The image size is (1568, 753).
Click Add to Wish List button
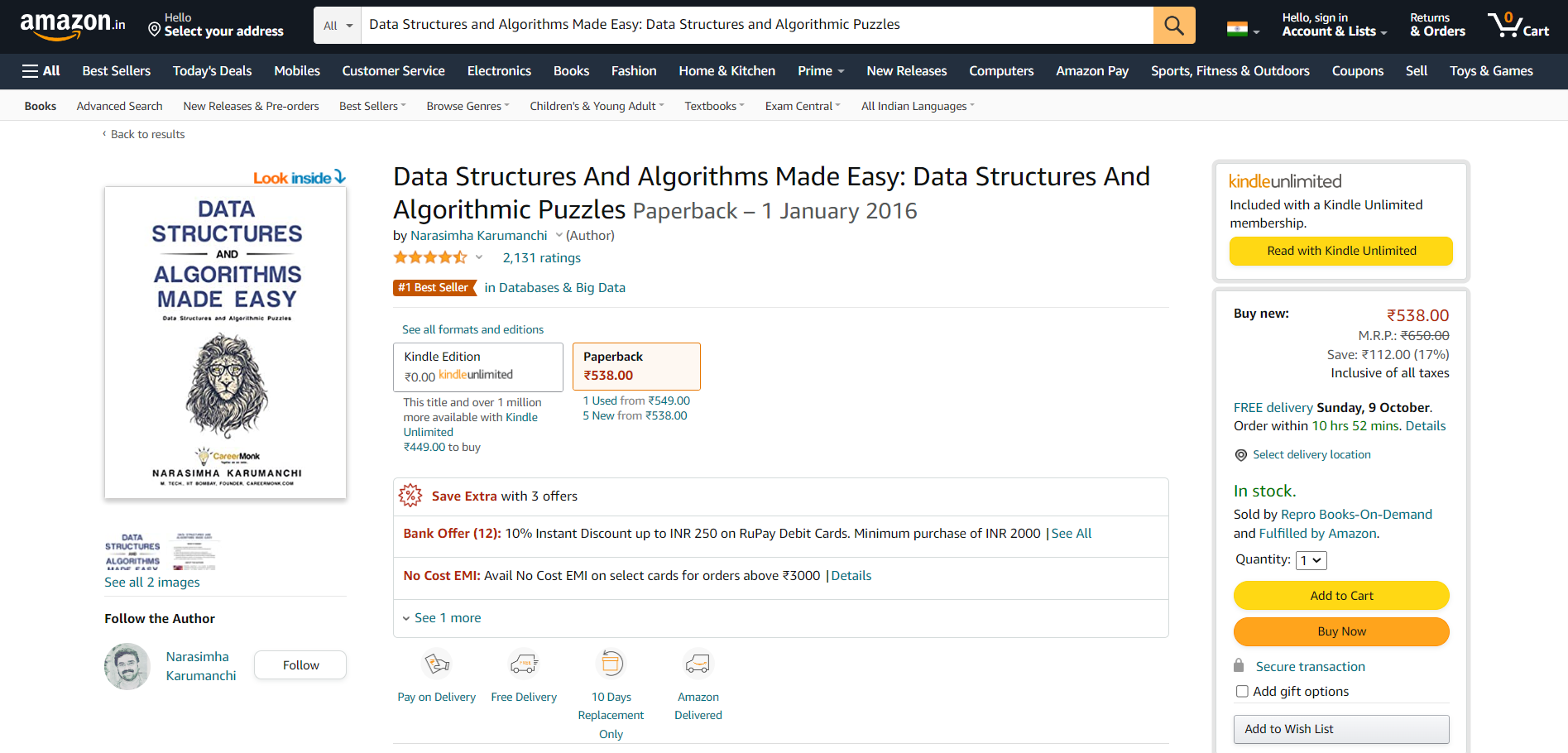coord(1341,729)
